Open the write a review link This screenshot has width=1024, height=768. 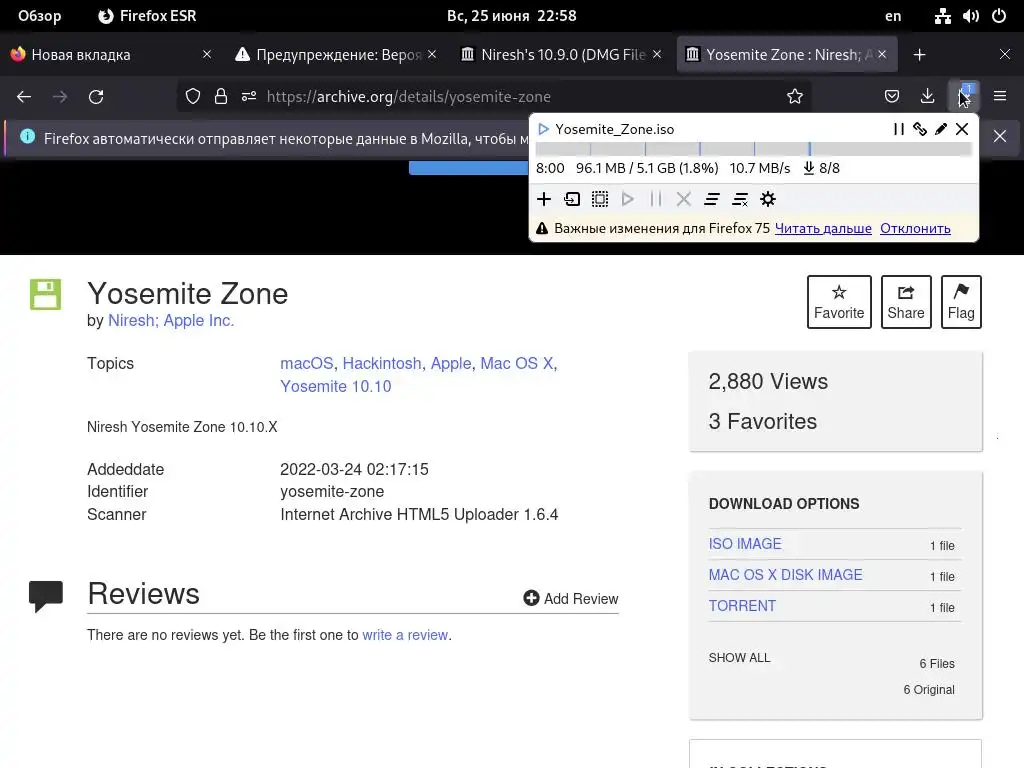point(405,635)
